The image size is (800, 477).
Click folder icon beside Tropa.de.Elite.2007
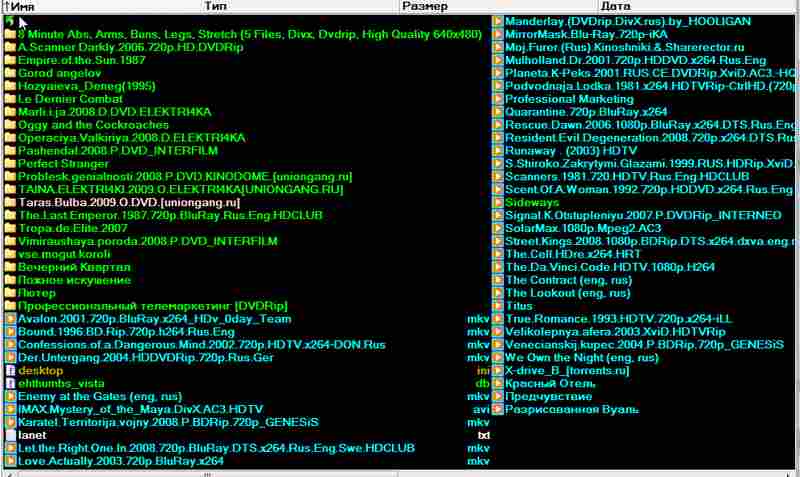coord(10,228)
